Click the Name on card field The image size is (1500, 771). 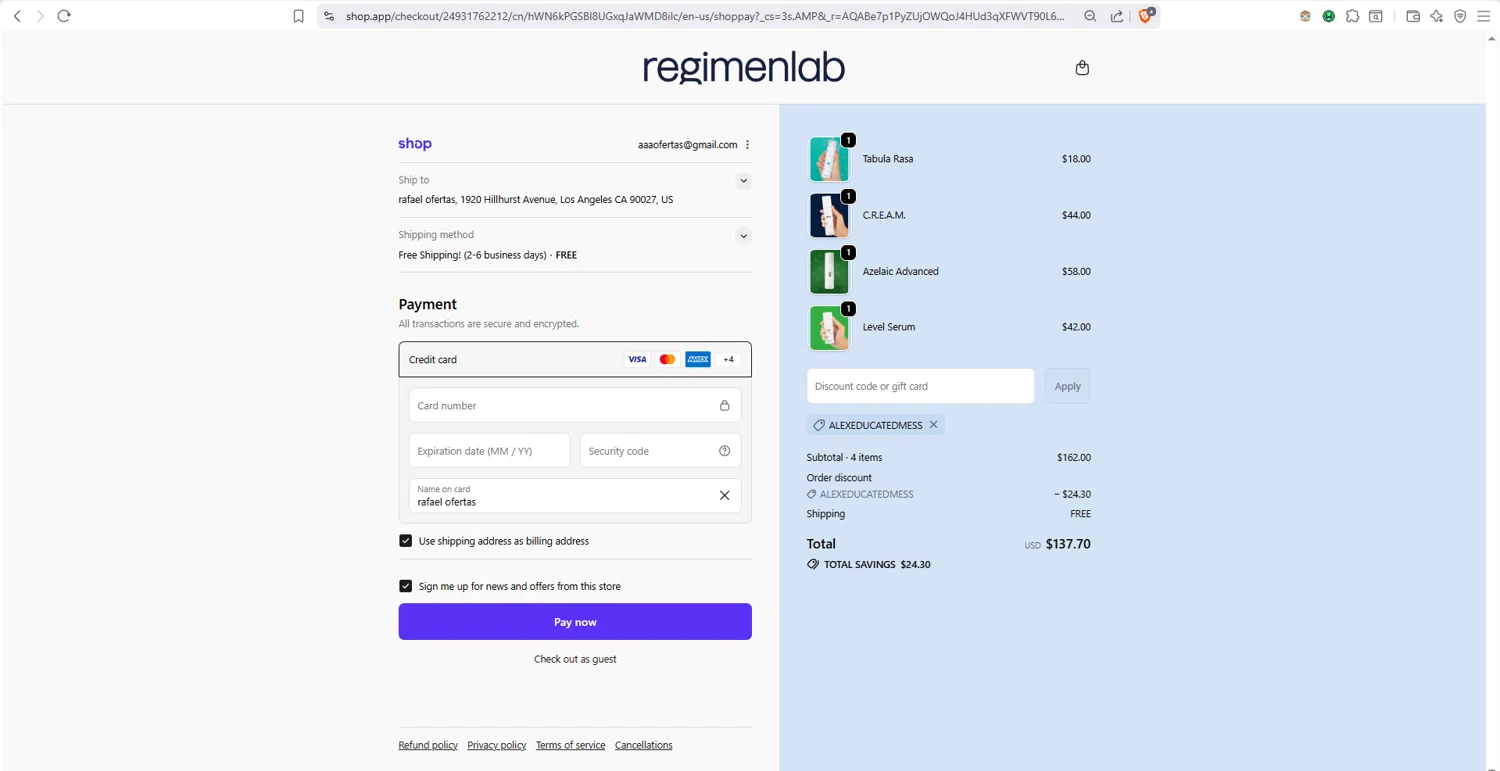point(575,495)
